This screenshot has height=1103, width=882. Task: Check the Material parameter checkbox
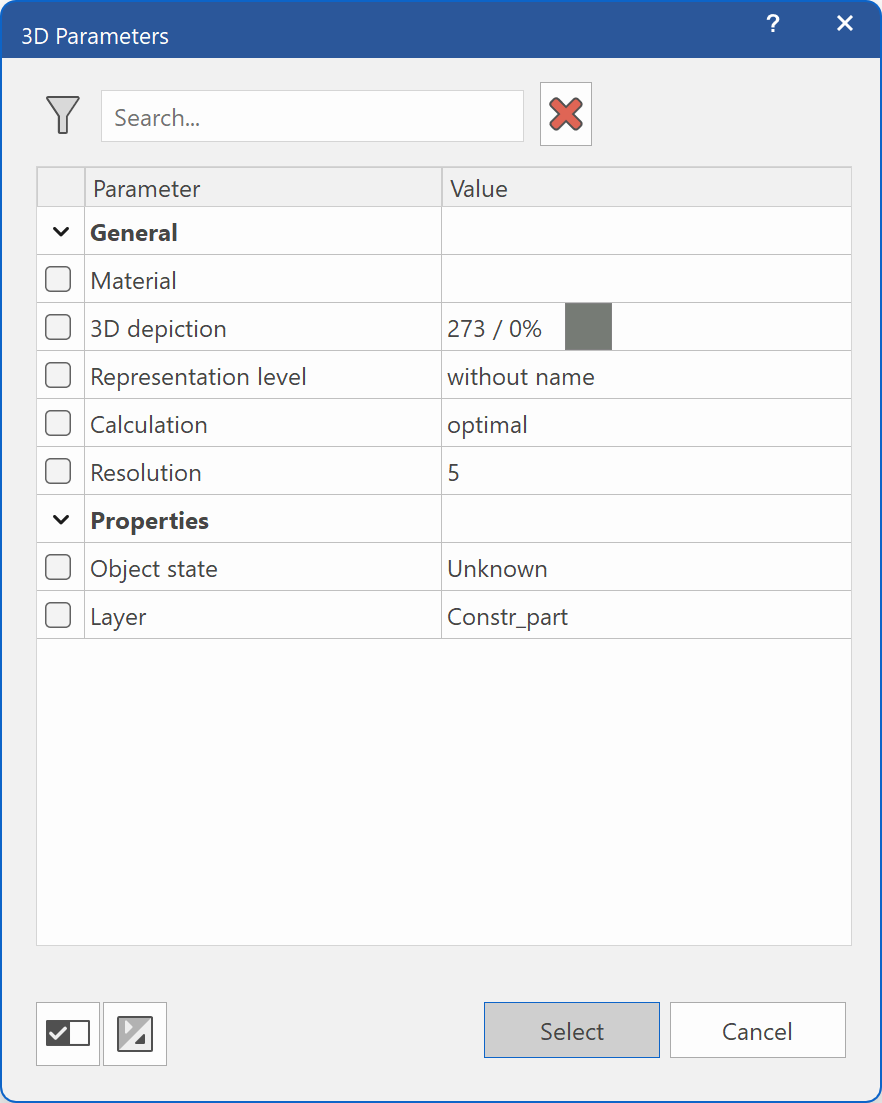(59, 278)
